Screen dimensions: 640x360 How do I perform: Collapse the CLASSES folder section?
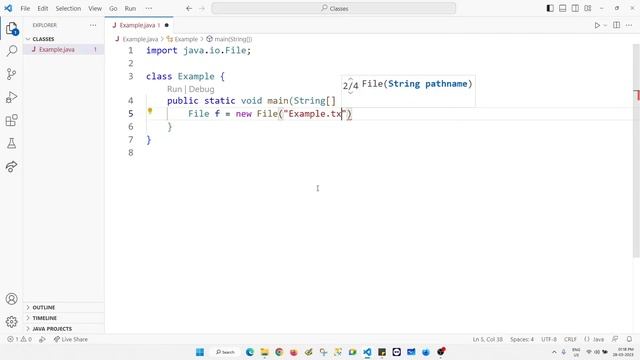click(63, 39)
